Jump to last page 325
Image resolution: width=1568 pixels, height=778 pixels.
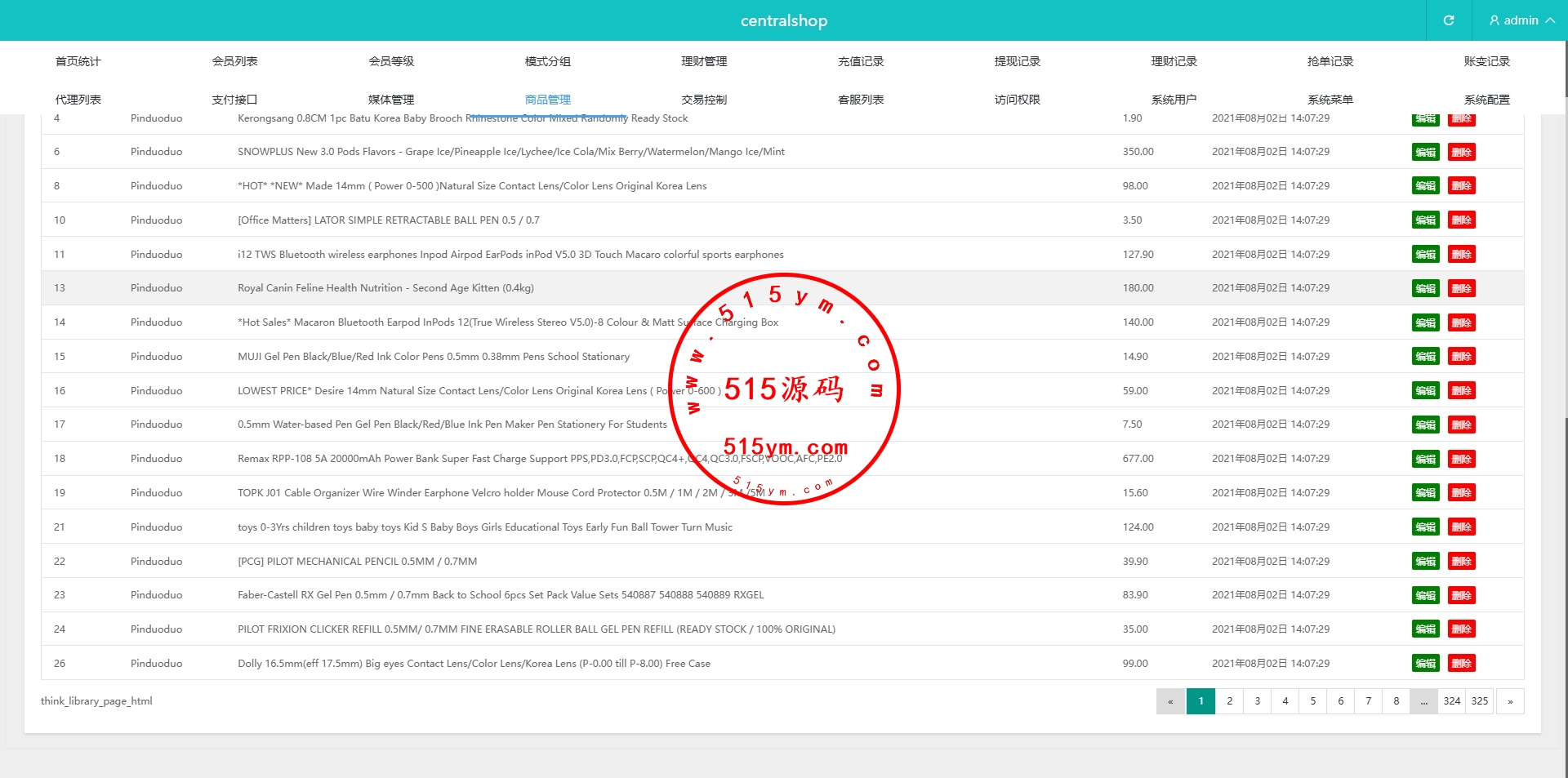(x=1479, y=701)
